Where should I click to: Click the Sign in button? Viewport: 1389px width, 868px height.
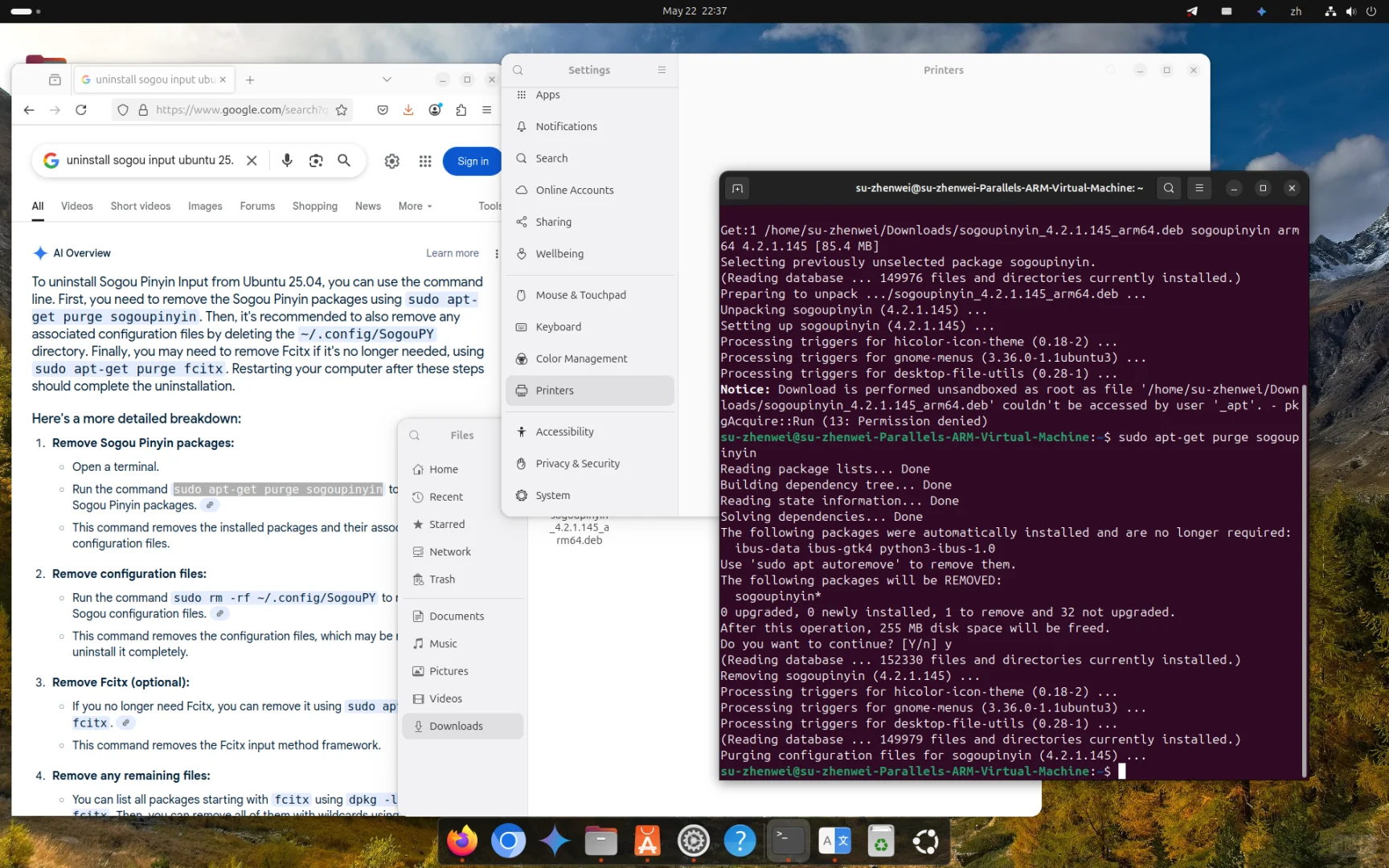click(x=472, y=161)
